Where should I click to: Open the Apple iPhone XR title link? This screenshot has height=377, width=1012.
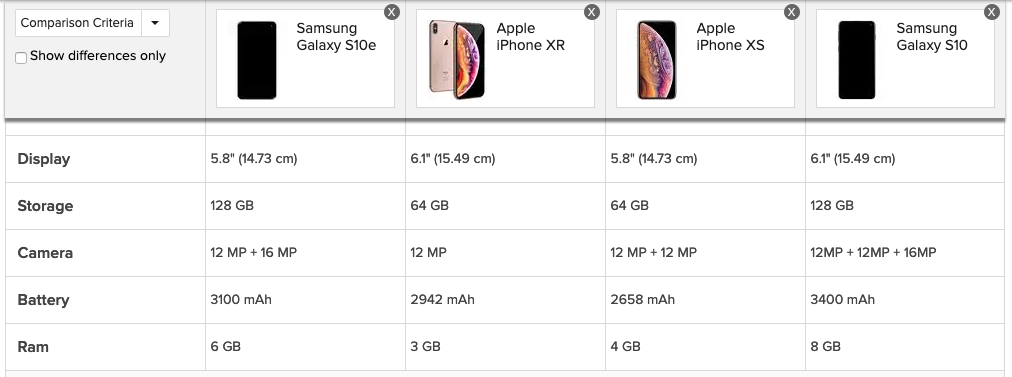[x=531, y=36]
